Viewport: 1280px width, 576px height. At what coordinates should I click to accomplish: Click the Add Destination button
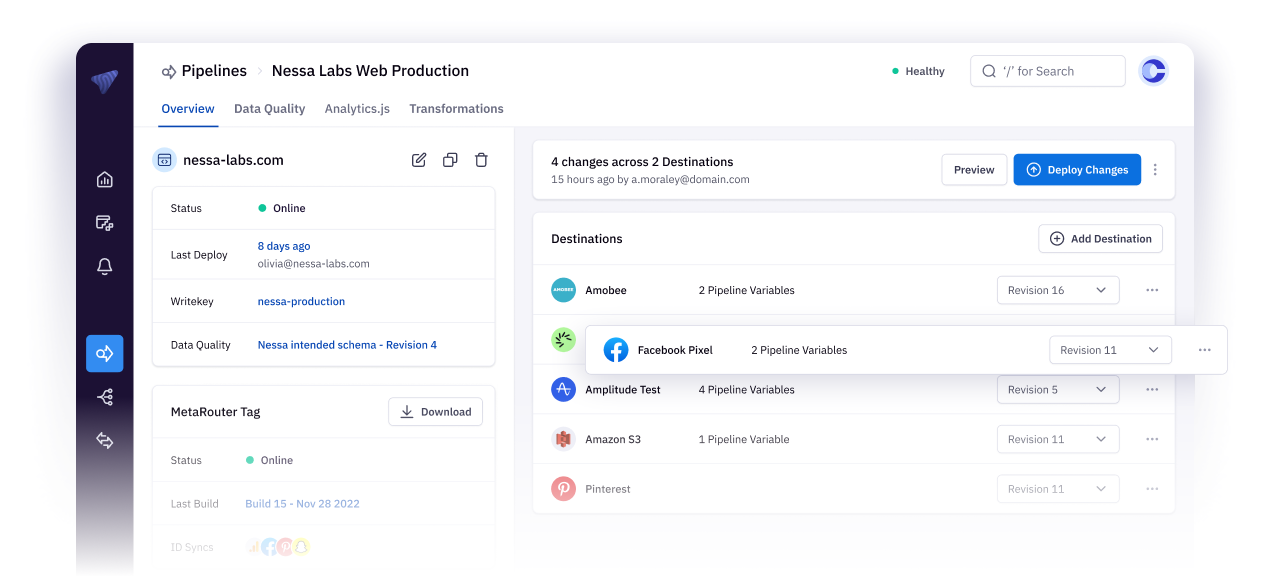[x=1100, y=239]
